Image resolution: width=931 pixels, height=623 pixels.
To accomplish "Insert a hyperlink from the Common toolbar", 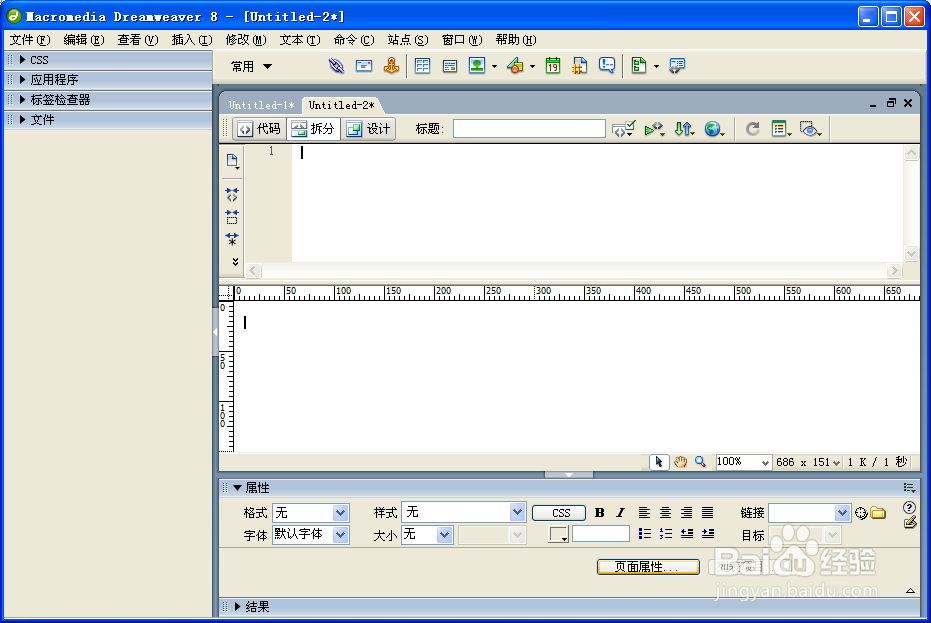I will pyautogui.click(x=336, y=66).
